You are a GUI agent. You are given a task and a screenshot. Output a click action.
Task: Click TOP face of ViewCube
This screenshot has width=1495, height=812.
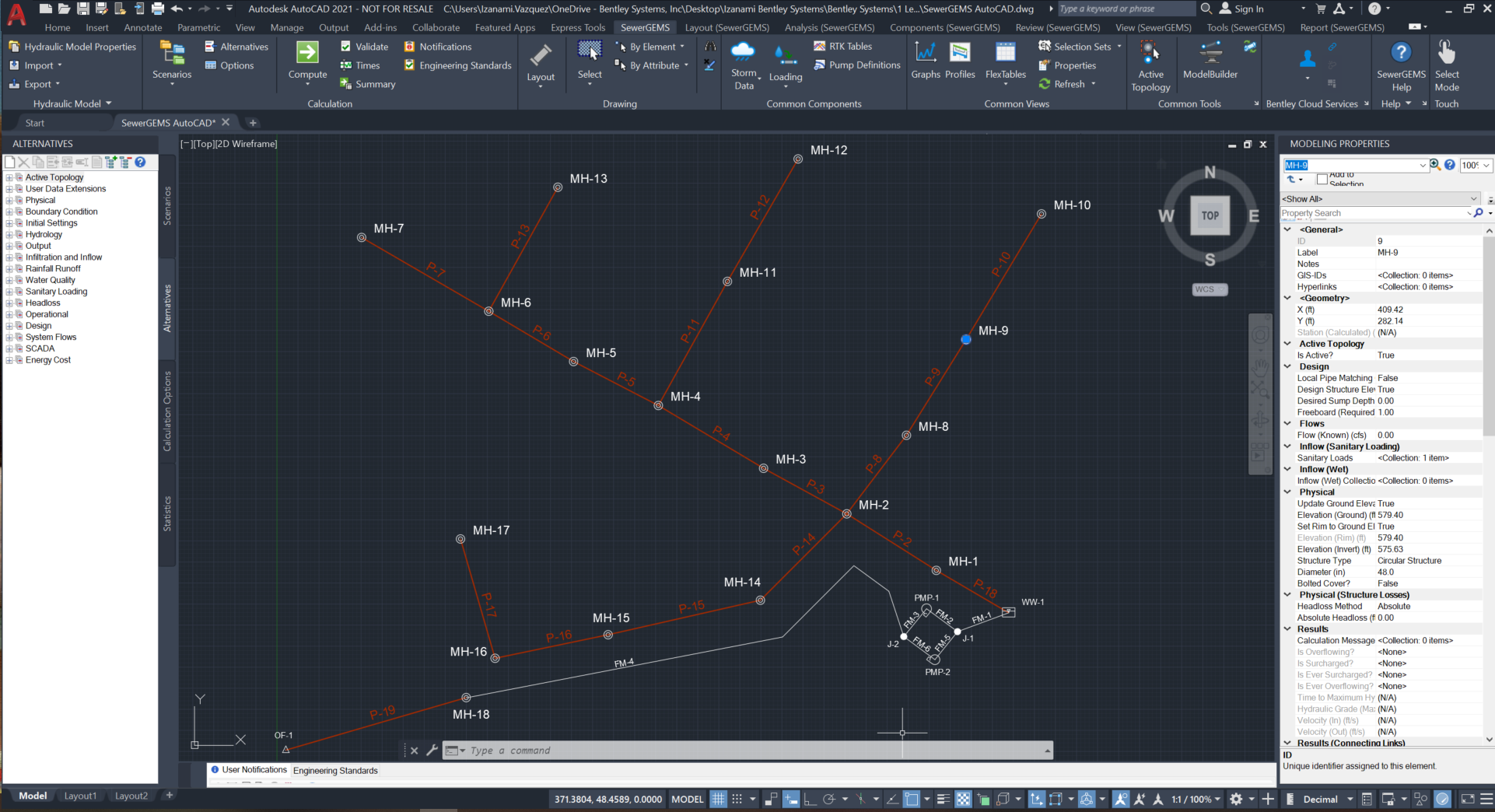(x=1210, y=216)
